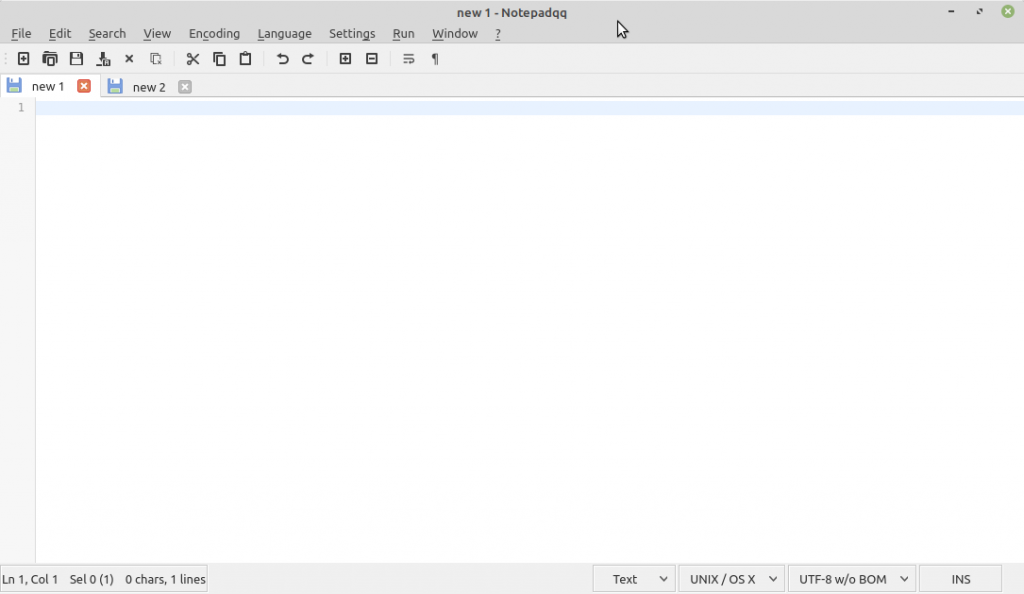
Task: Open the UNIX / OS X line-ending dropdown
Action: 731,579
